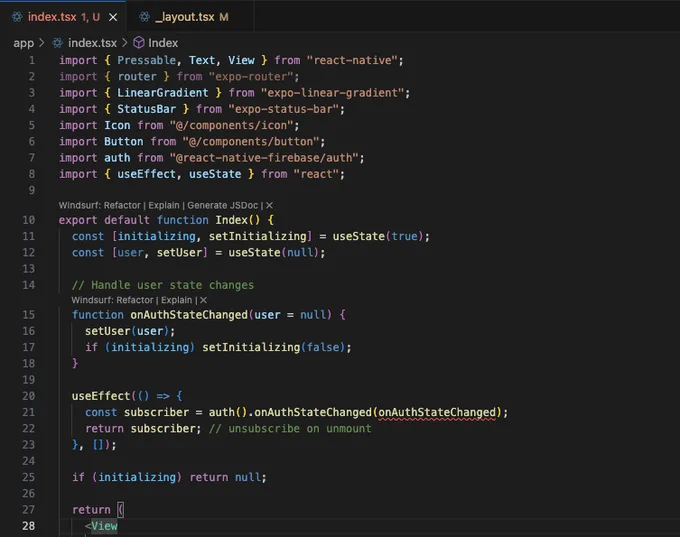Click line number 10 in gutter

(29, 220)
